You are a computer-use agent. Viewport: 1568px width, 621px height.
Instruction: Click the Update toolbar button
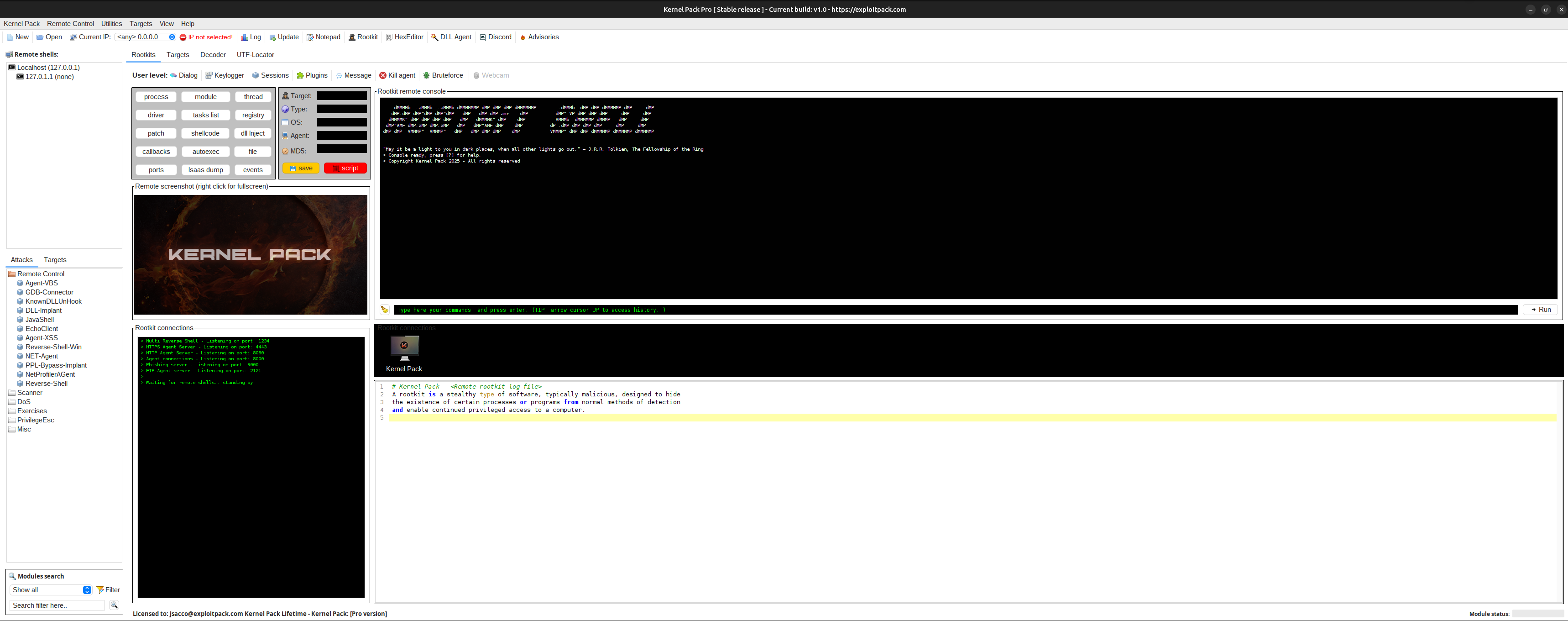[x=284, y=37]
